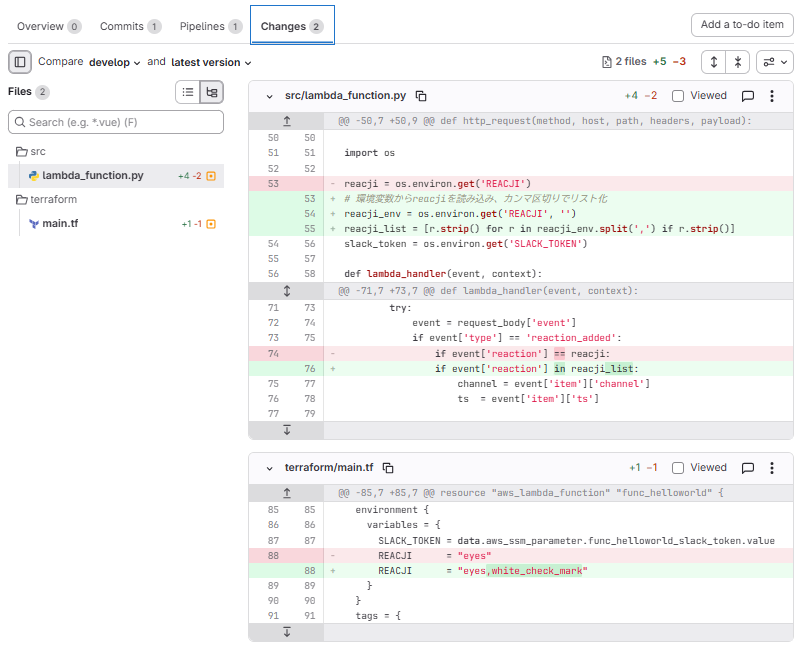Image resolution: width=802 pixels, height=647 pixels.
Task: Open the Pipelines tab
Action: (x=210, y=26)
